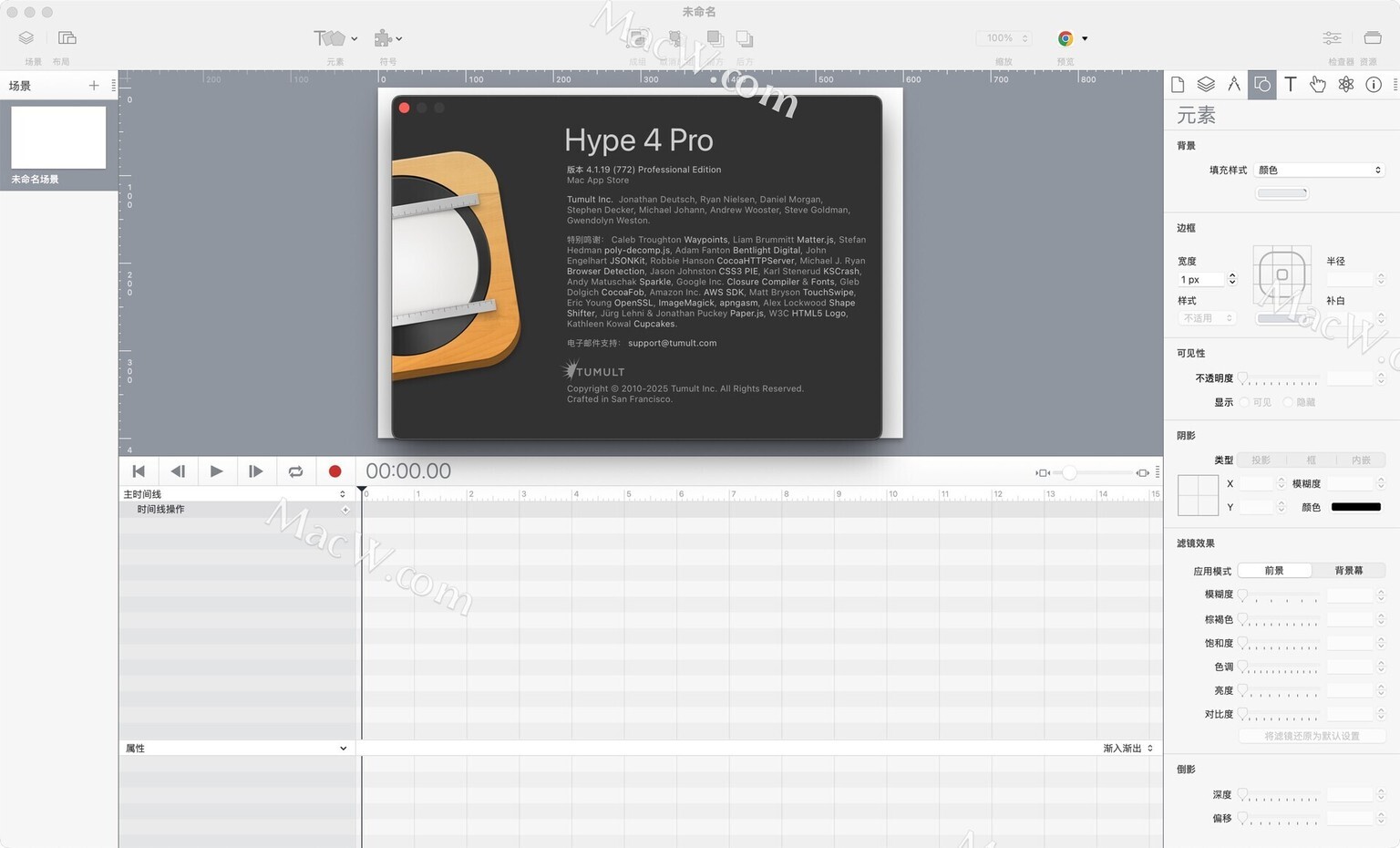Viewport: 1400px width, 848px height.
Task: Preview in Chrome browser icon
Action: [1065, 38]
